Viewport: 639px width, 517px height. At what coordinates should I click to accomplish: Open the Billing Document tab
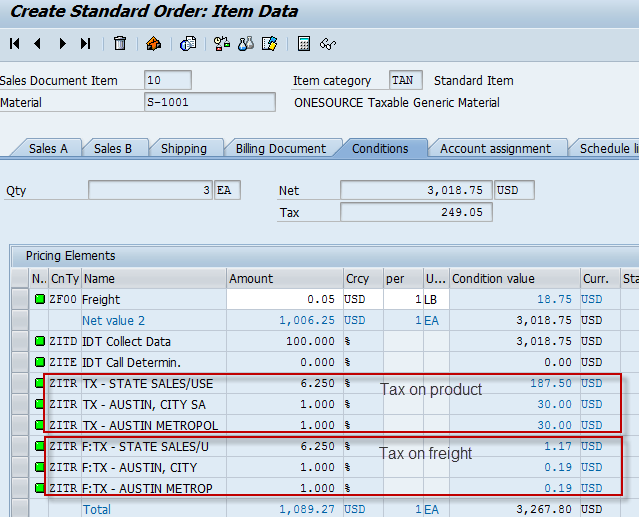(x=281, y=148)
